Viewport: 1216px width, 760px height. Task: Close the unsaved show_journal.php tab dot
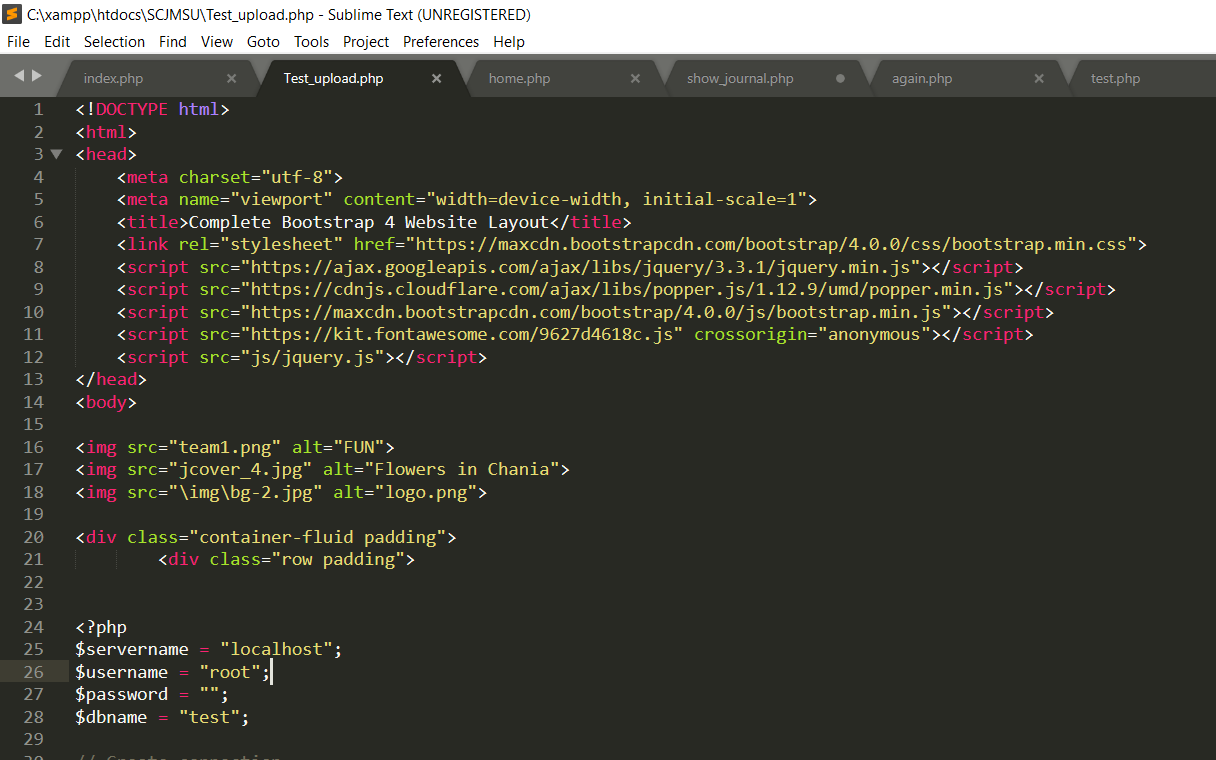tap(840, 79)
